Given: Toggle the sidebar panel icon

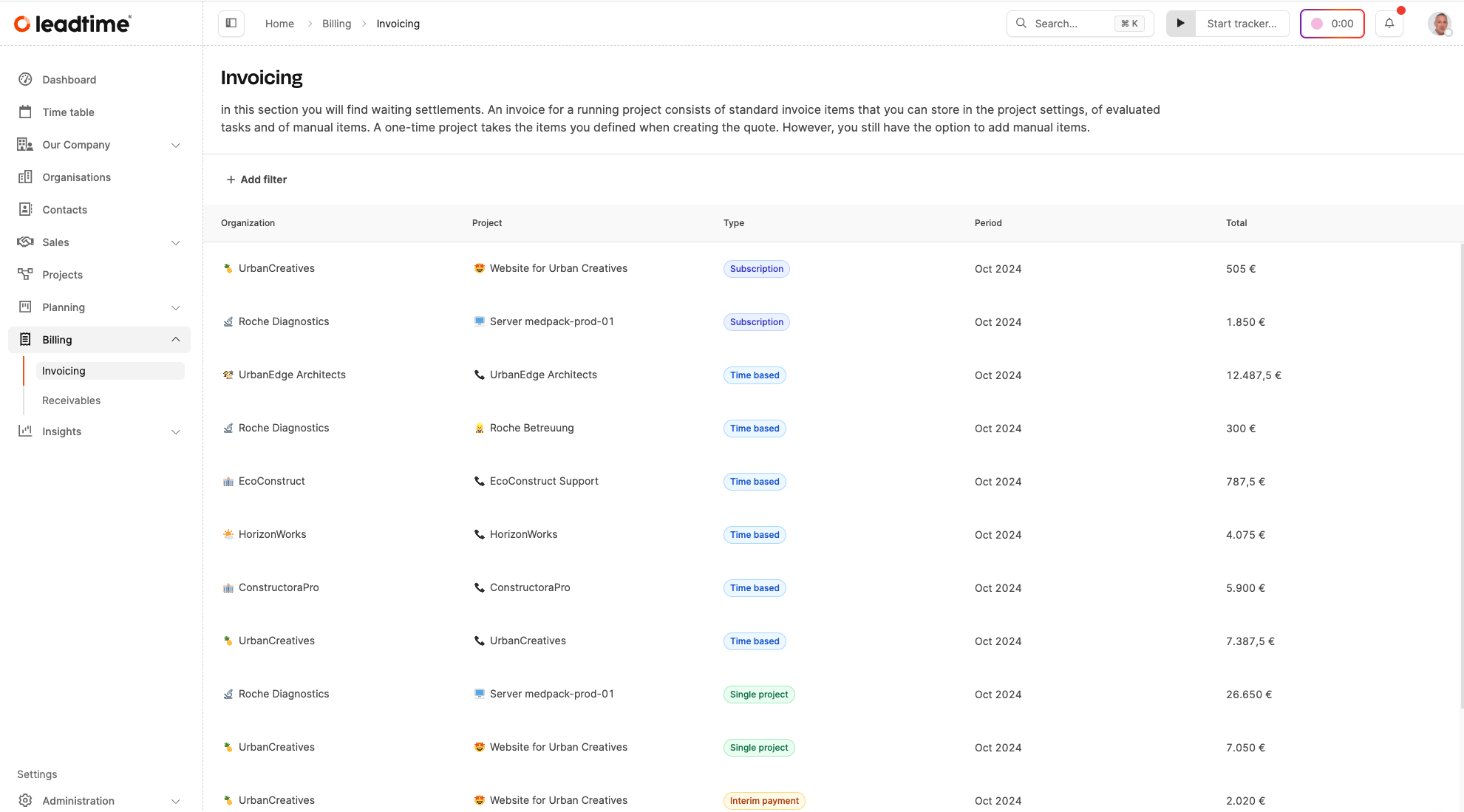Looking at the screenshot, I should (x=231, y=24).
